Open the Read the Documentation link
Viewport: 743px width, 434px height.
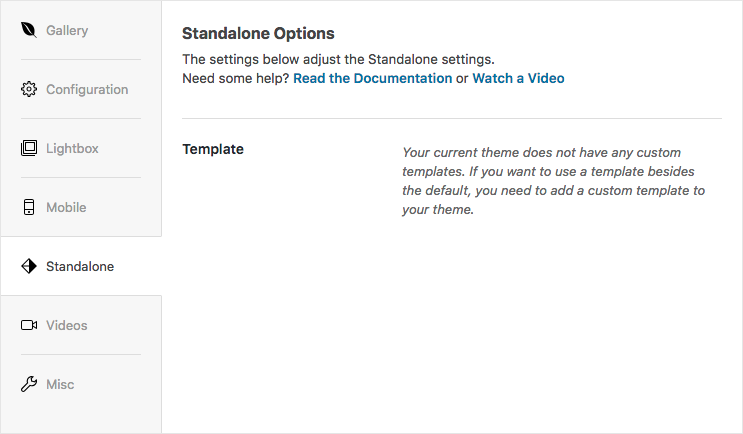pos(372,78)
